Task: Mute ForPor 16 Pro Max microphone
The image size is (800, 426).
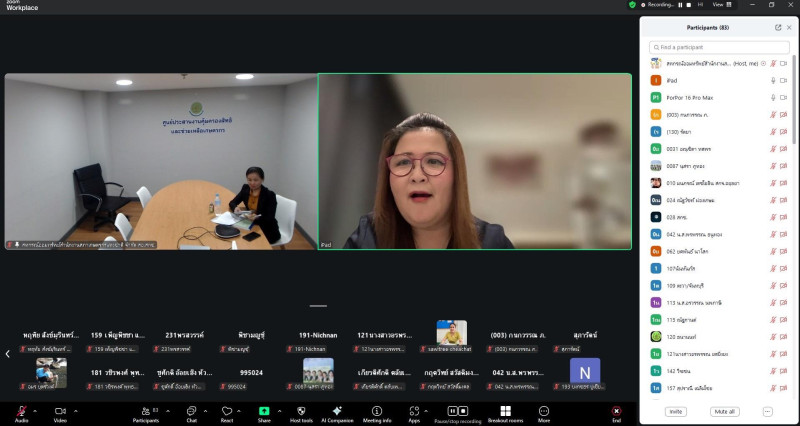Action: 773,97
